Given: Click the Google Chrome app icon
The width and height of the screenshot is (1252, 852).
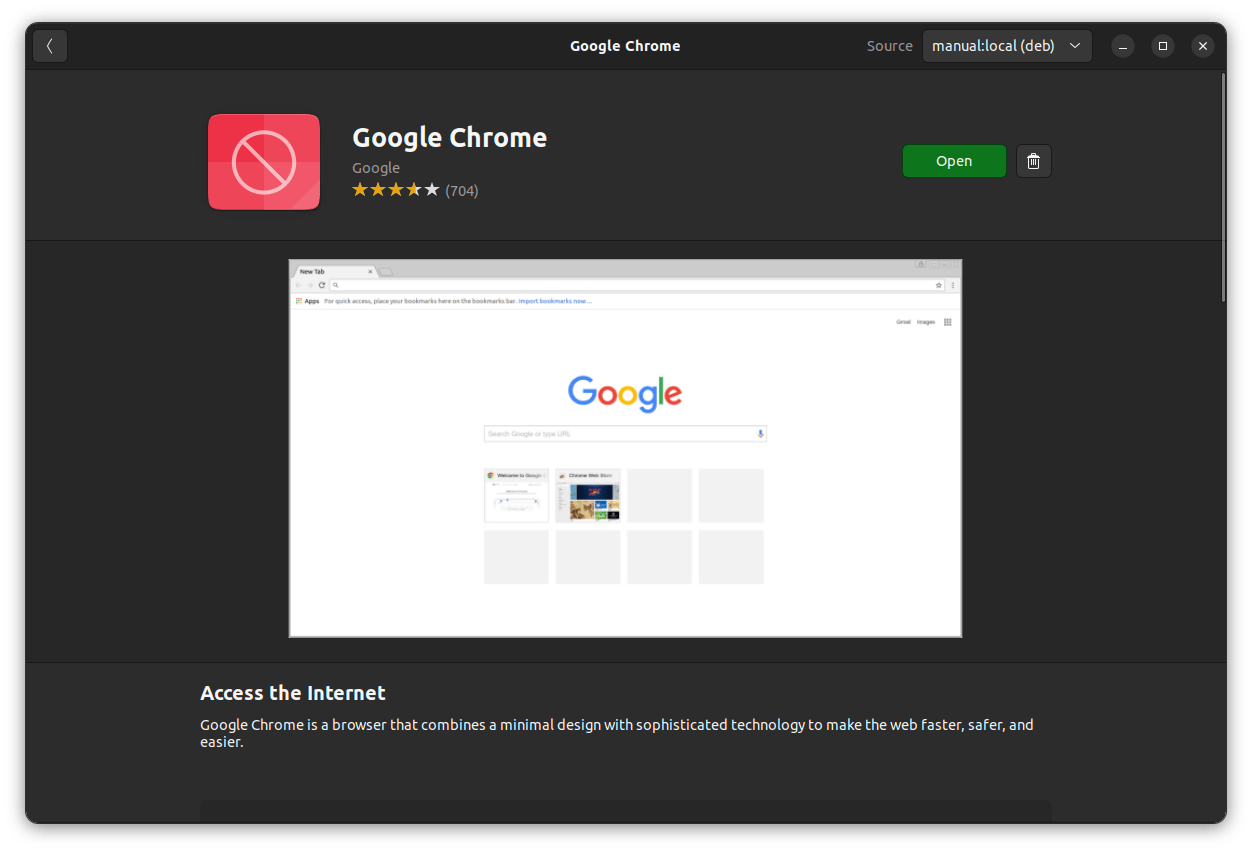Looking at the screenshot, I should click(263, 161).
